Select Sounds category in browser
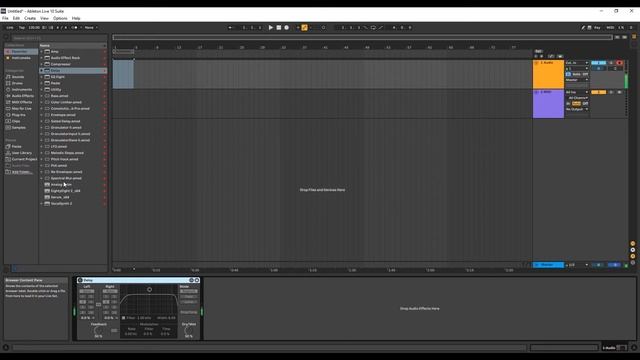 (18, 77)
